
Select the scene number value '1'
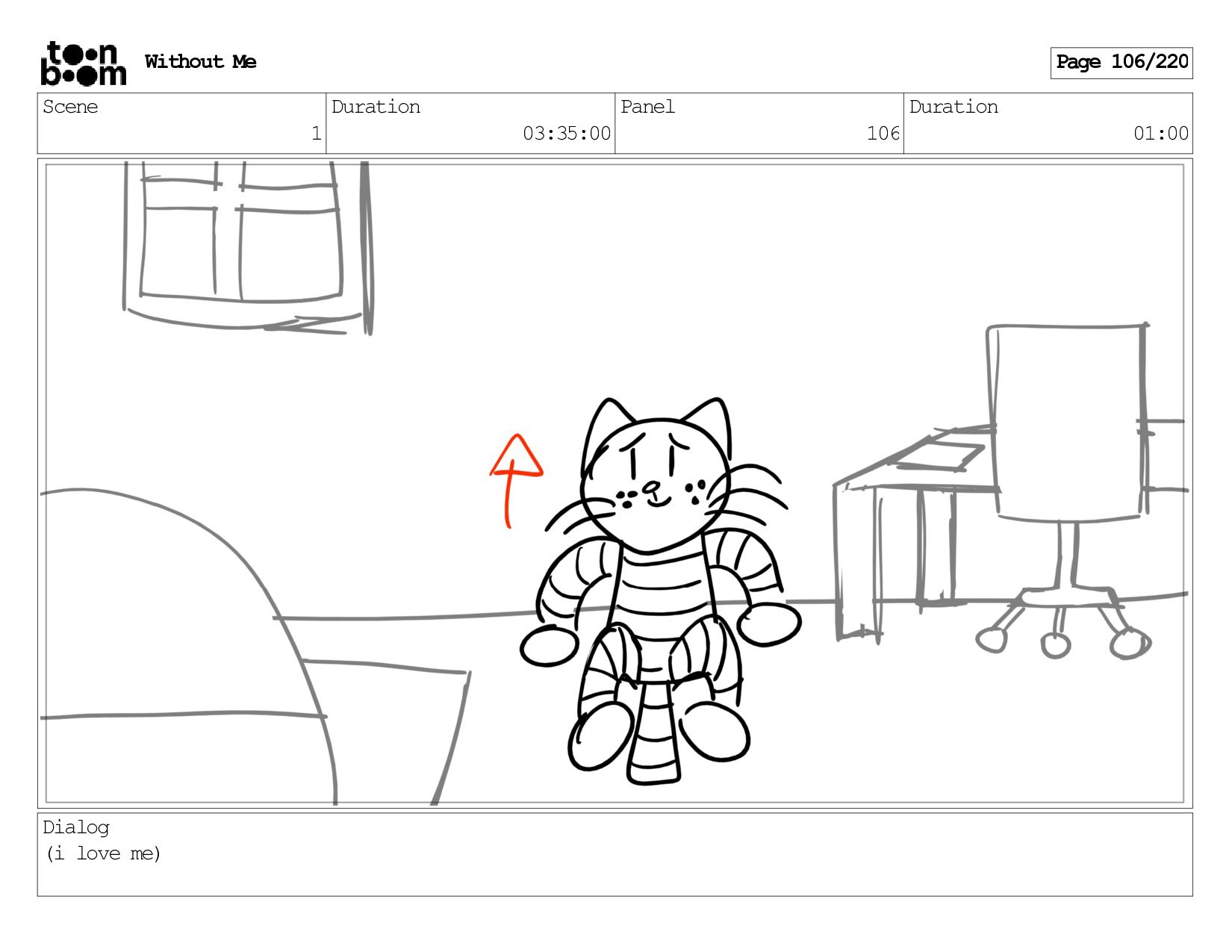pos(317,134)
